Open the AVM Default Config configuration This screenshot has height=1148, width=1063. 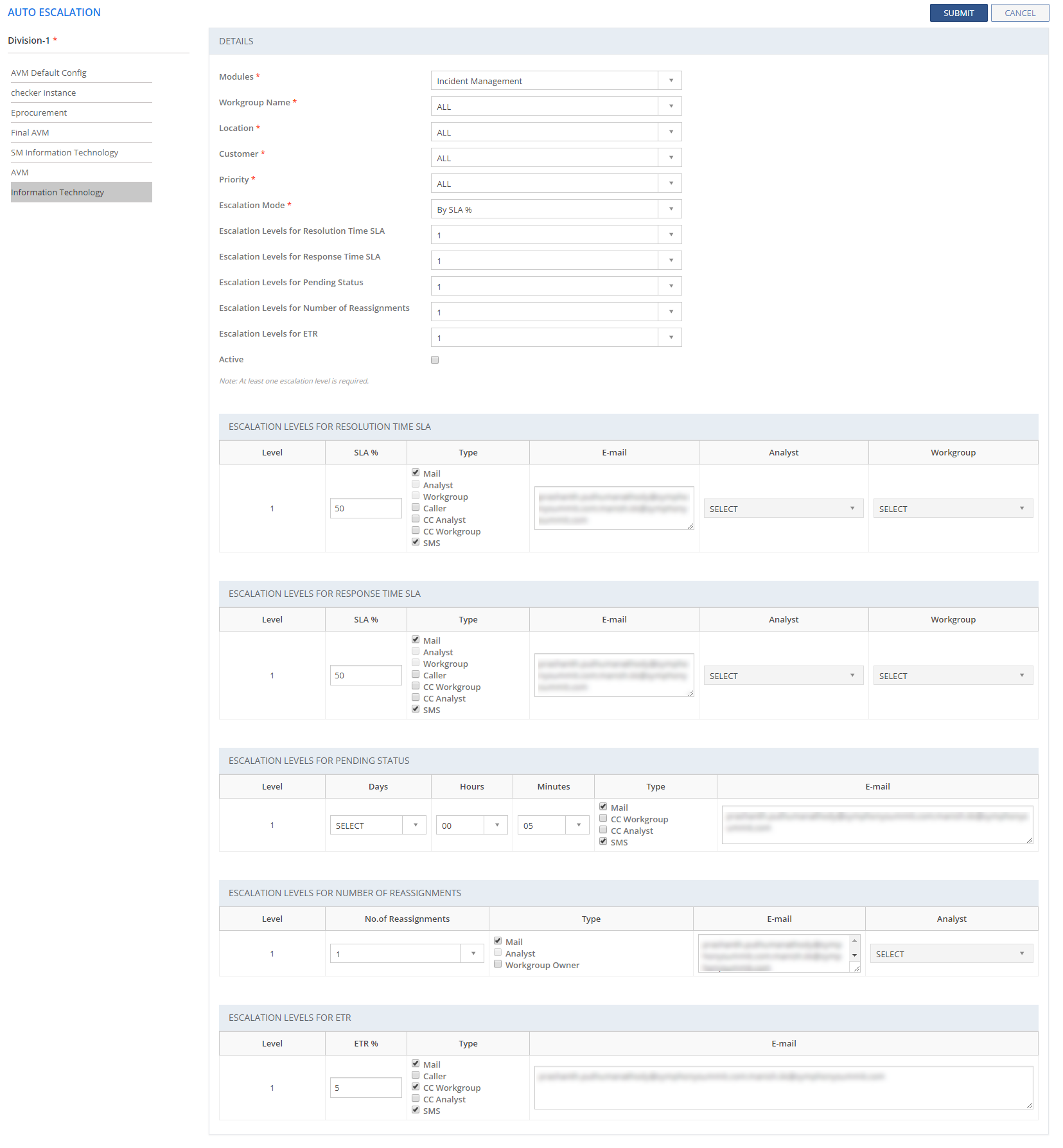pos(49,73)
